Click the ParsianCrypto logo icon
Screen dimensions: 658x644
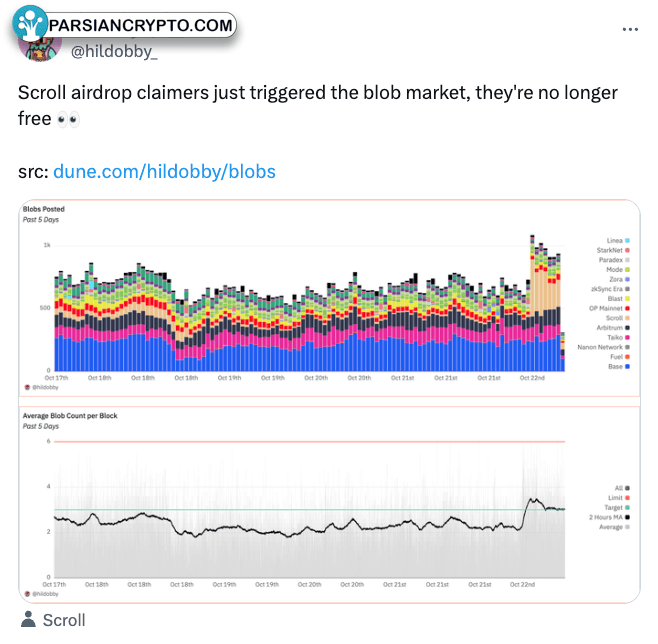[x=29, y=23]
